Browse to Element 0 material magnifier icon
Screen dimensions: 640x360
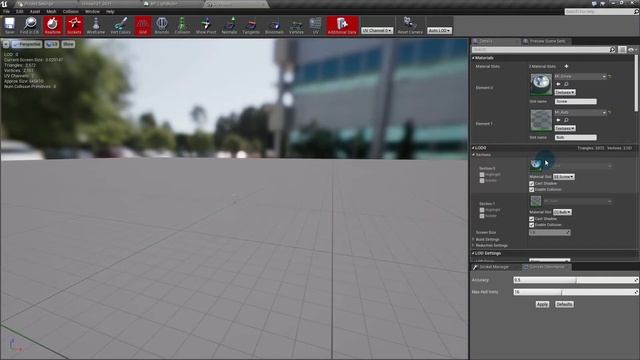(x=566, y=84)
